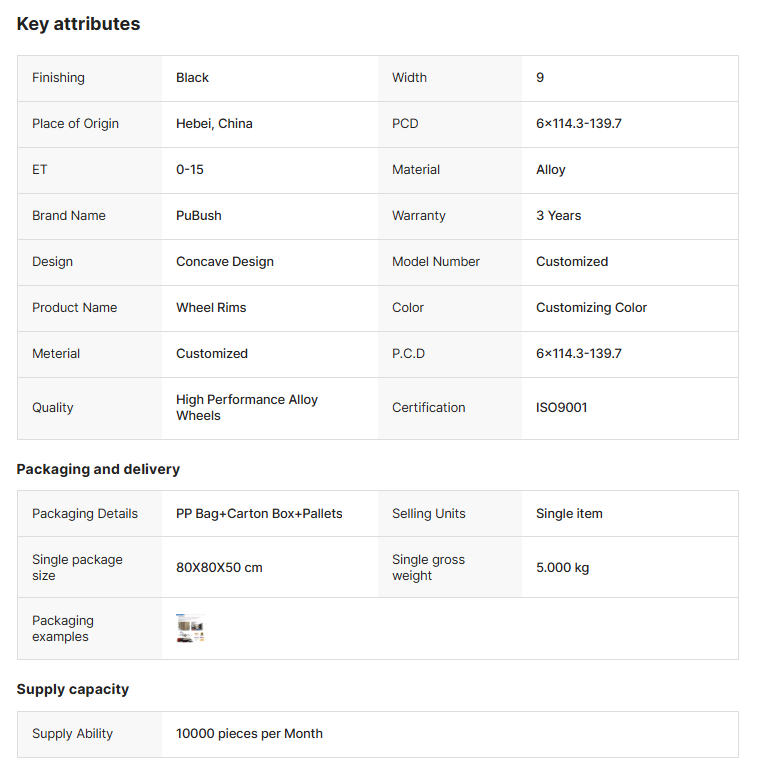Click the Packaging and delivery heading
765x772 pixels.
click(x=98, y=469)
